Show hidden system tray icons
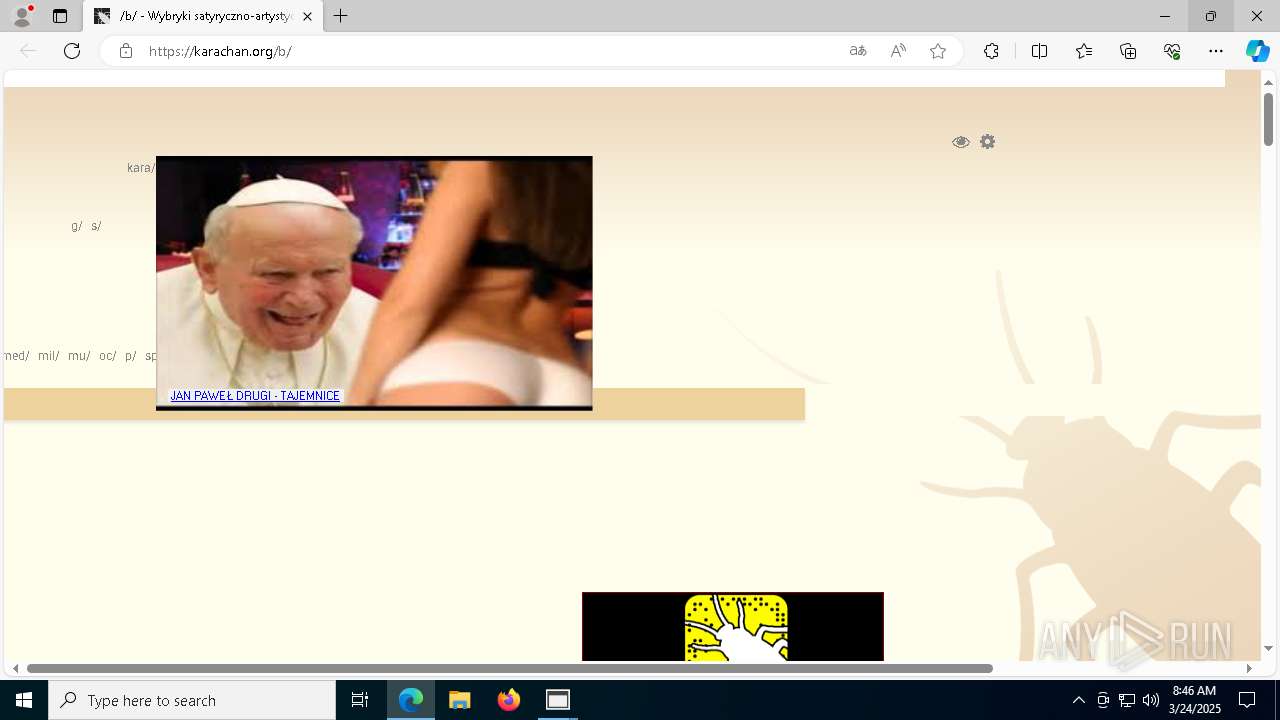The image size is (1280, 720). point(1078,700)
